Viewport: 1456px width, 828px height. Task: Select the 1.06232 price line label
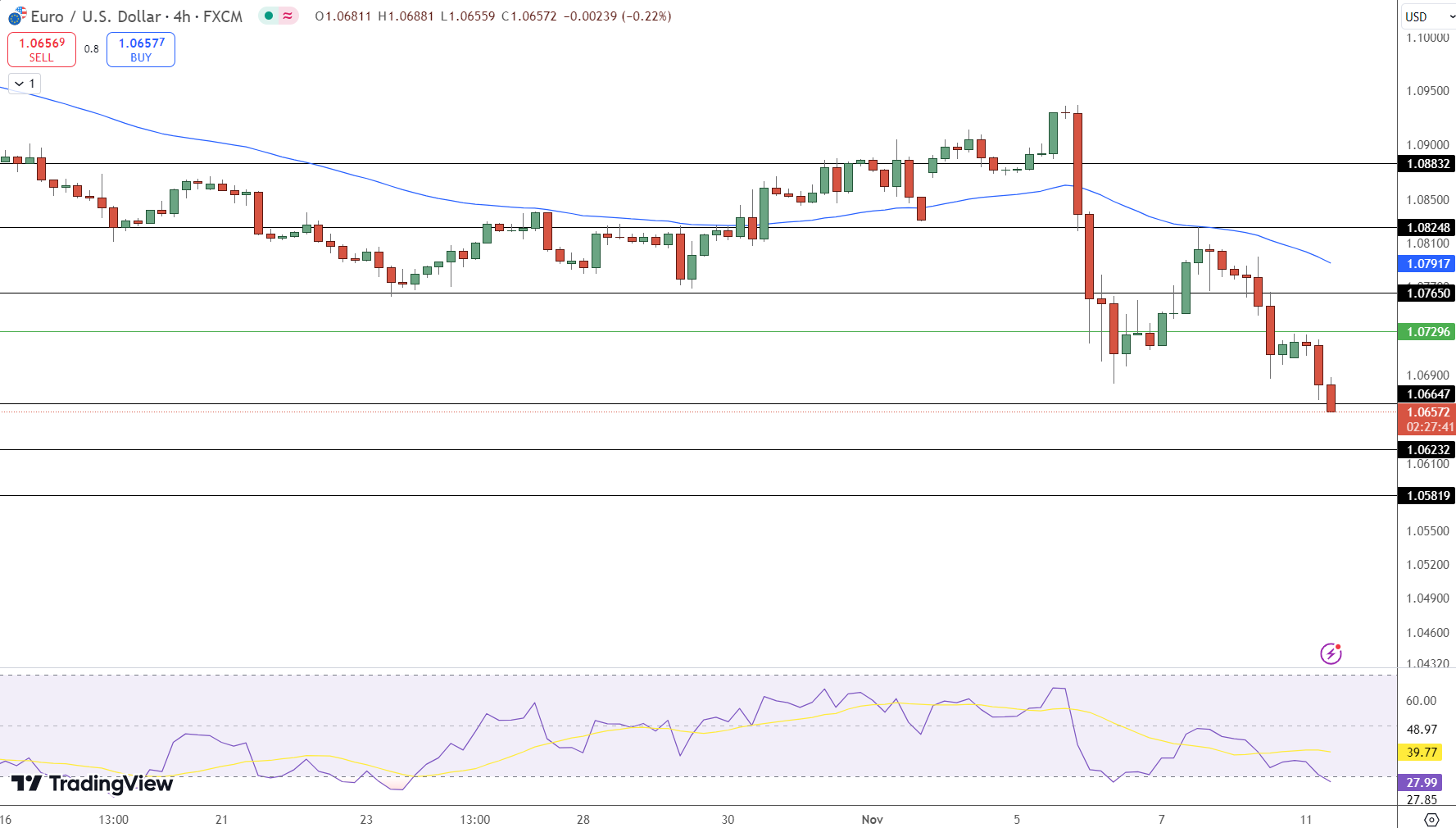[x=1427, y=450]
